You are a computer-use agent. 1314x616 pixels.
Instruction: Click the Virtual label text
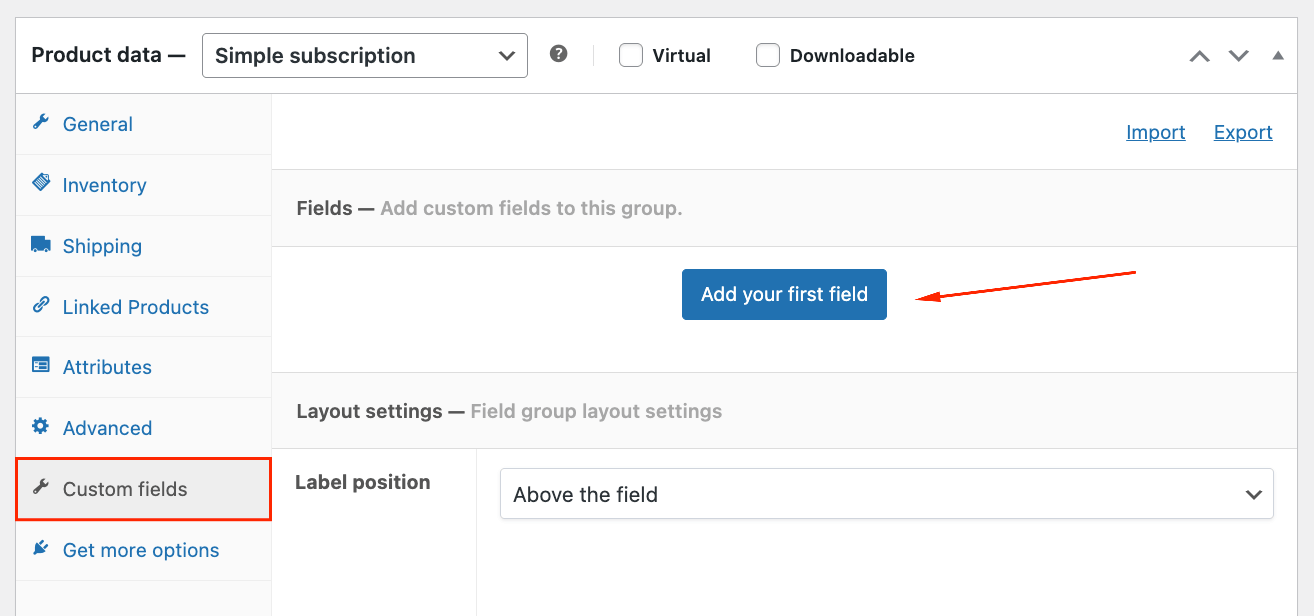coord(681,56)
